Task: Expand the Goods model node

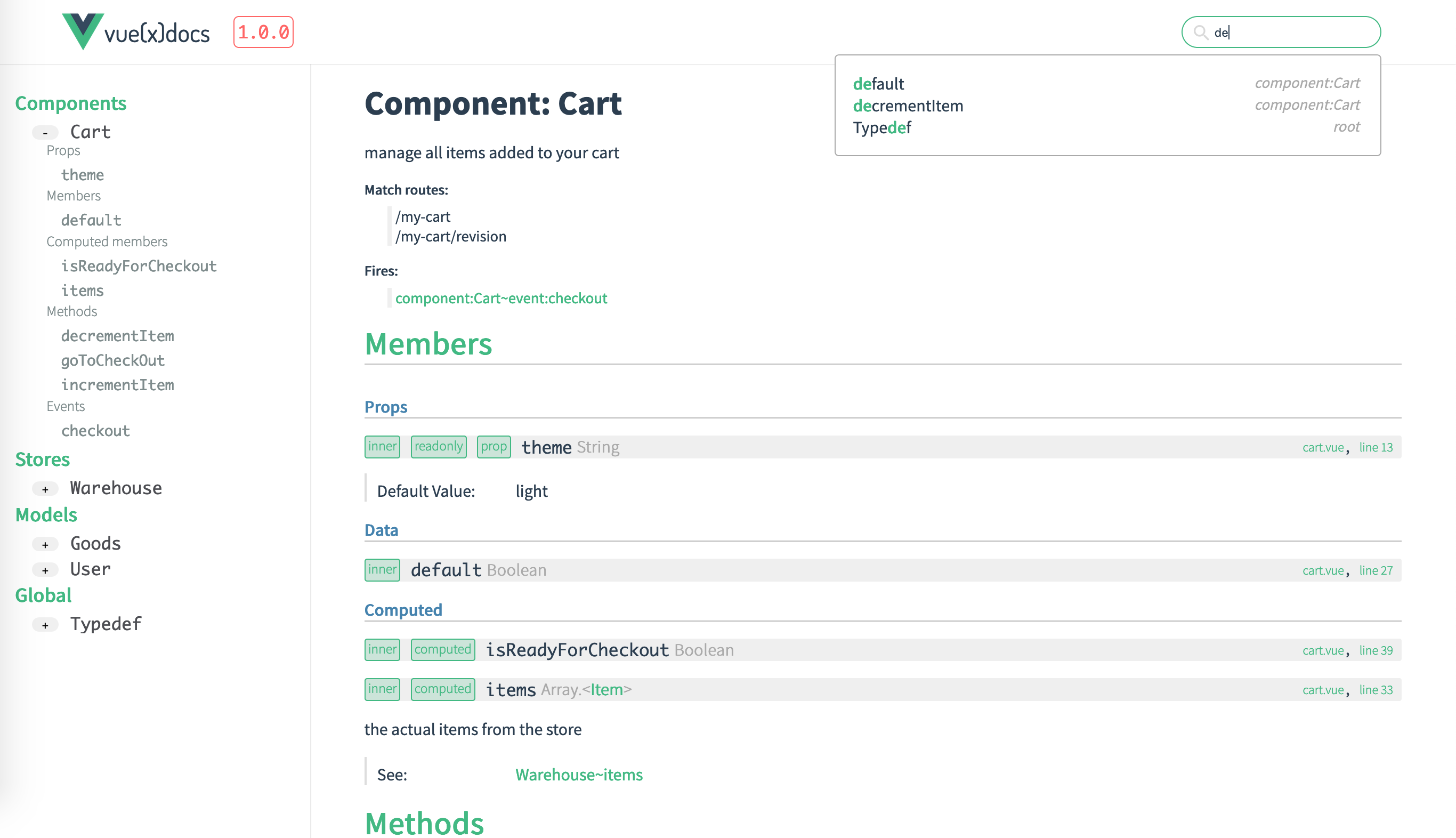Action: pos(45,544)
